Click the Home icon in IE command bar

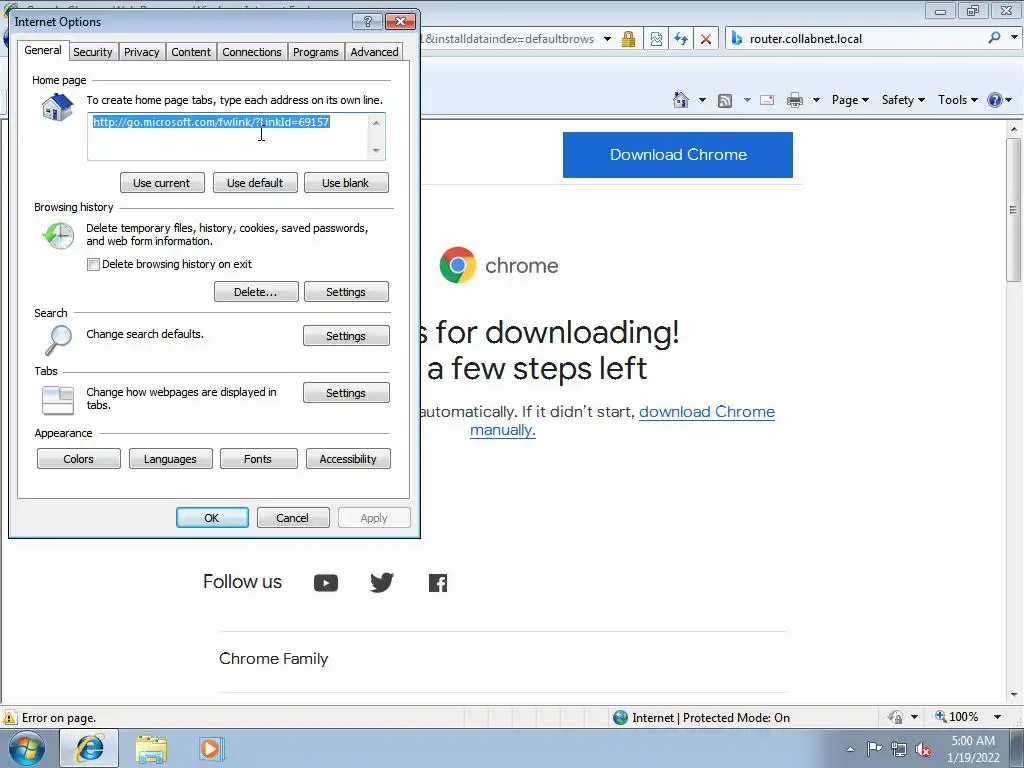tap(680, 100)
